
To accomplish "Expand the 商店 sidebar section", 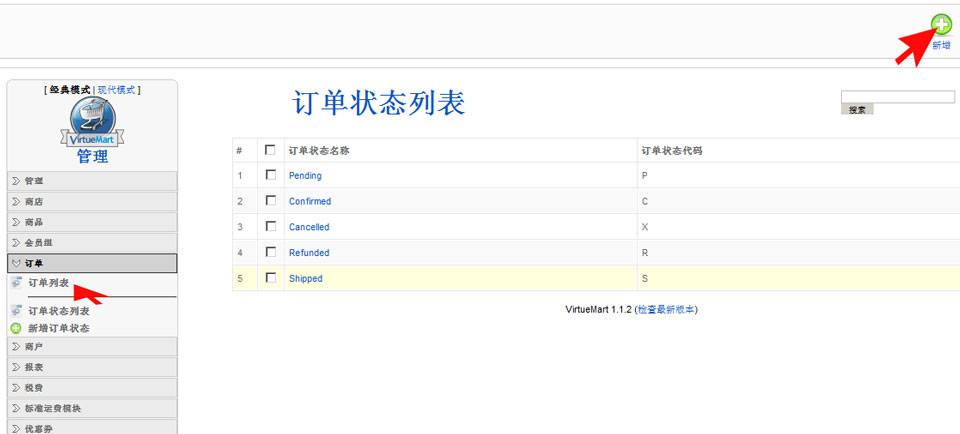I will [92, 201].
